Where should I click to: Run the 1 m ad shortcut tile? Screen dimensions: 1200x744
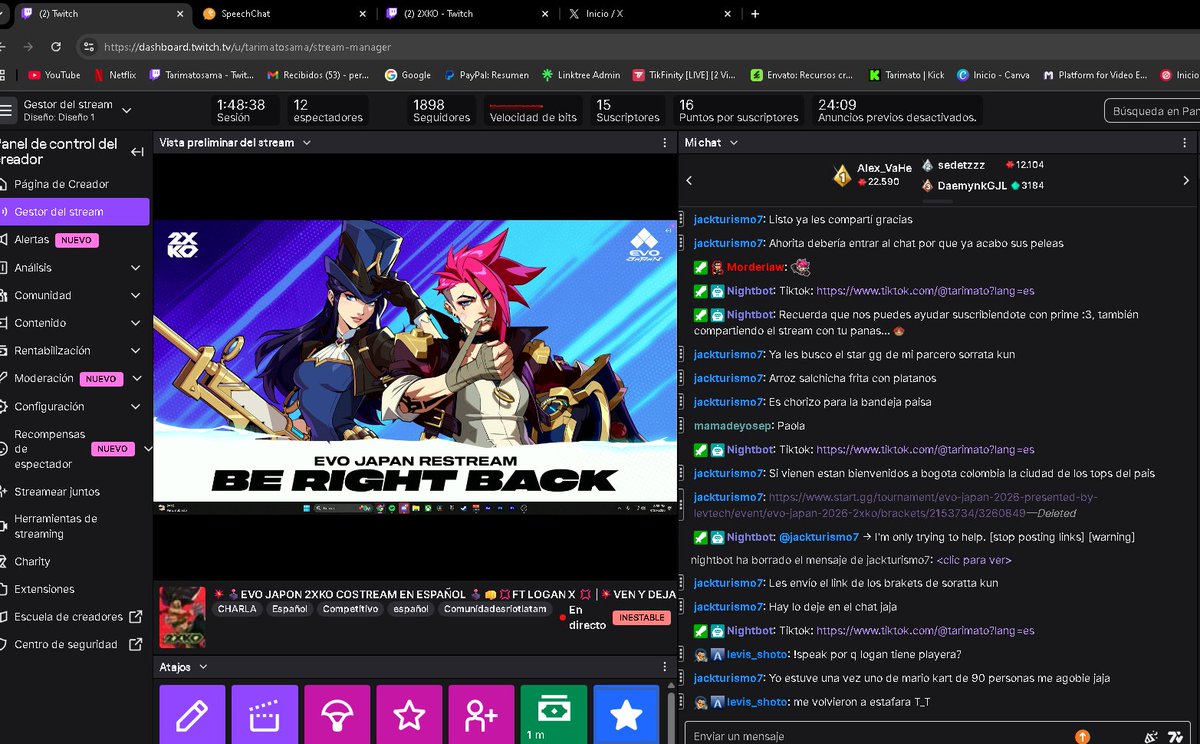click(x=553, y=715)
